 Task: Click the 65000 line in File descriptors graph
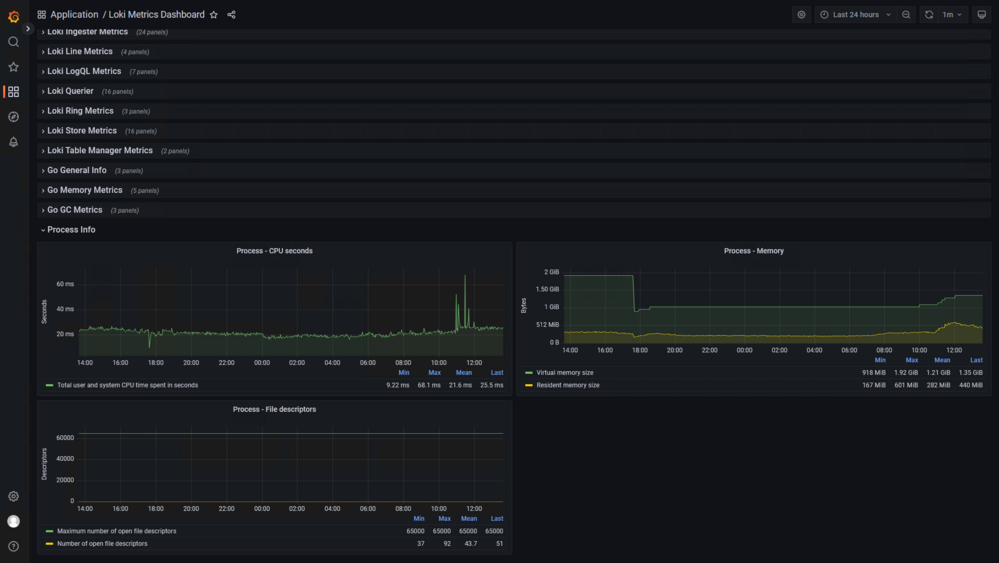[x=291, y=434]
